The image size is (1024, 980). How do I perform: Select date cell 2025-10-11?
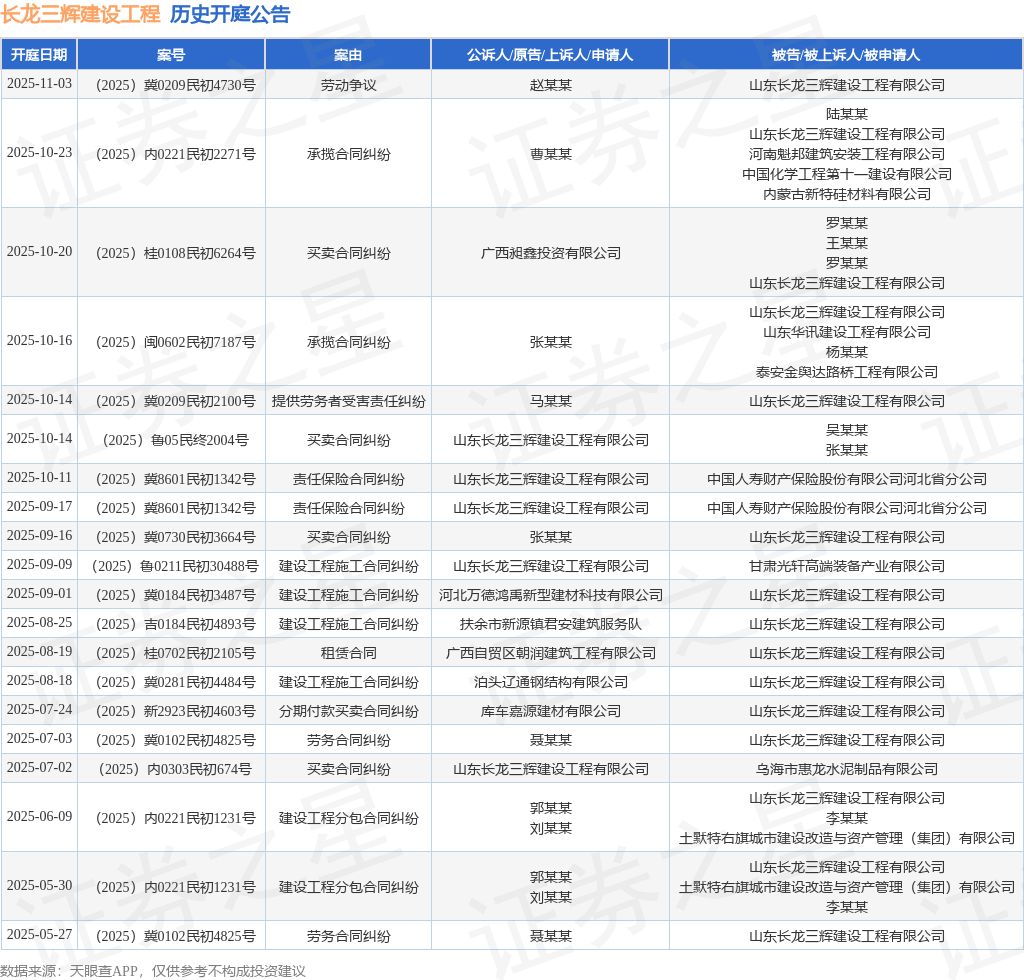pyautogui.click(x=39, y=478)
